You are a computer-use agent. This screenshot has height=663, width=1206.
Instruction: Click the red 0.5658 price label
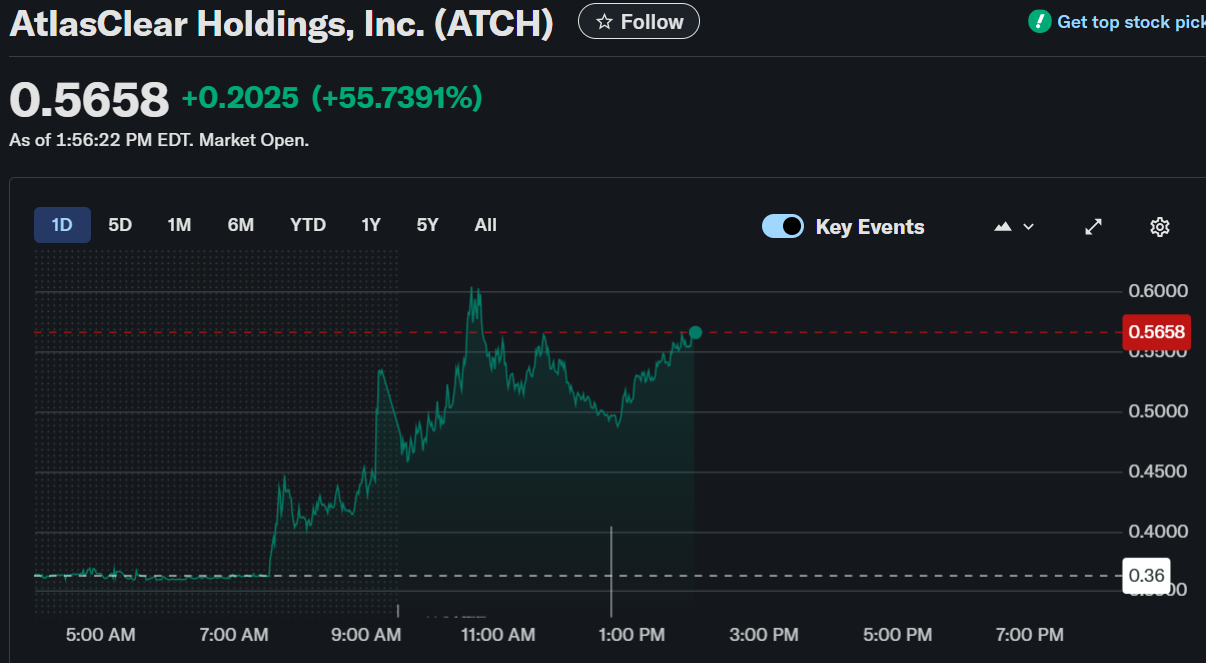[x=1154, y=332]
